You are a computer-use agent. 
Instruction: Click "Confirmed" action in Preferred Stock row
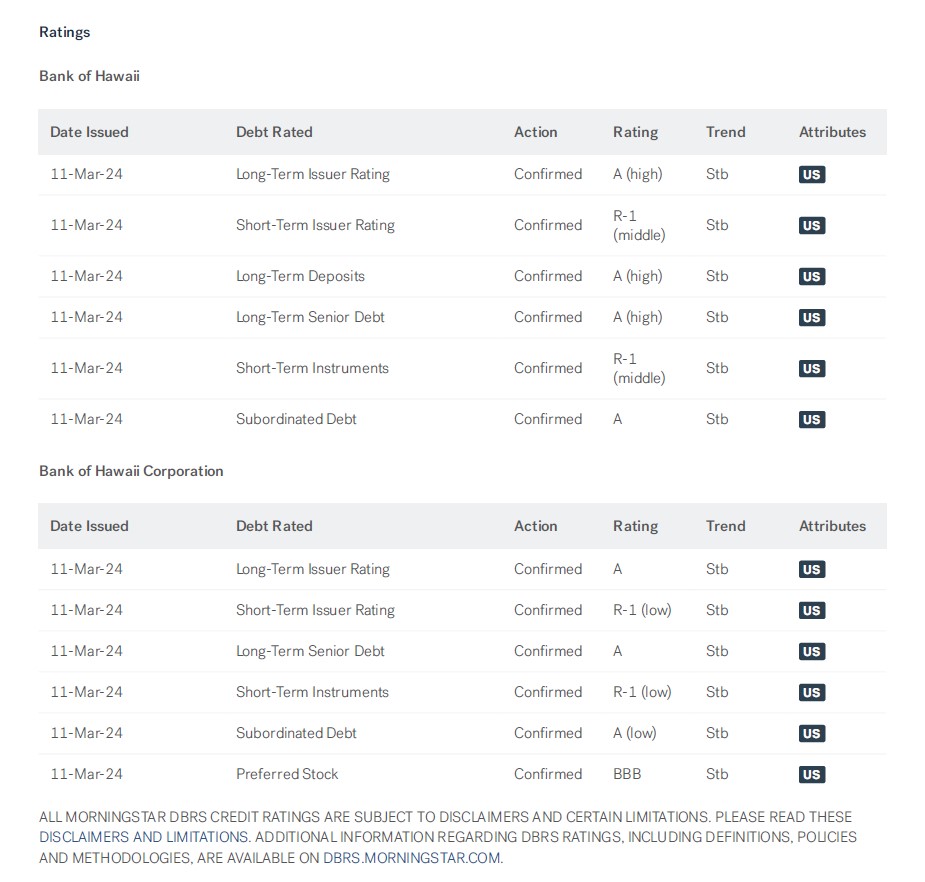coord(548,774)
